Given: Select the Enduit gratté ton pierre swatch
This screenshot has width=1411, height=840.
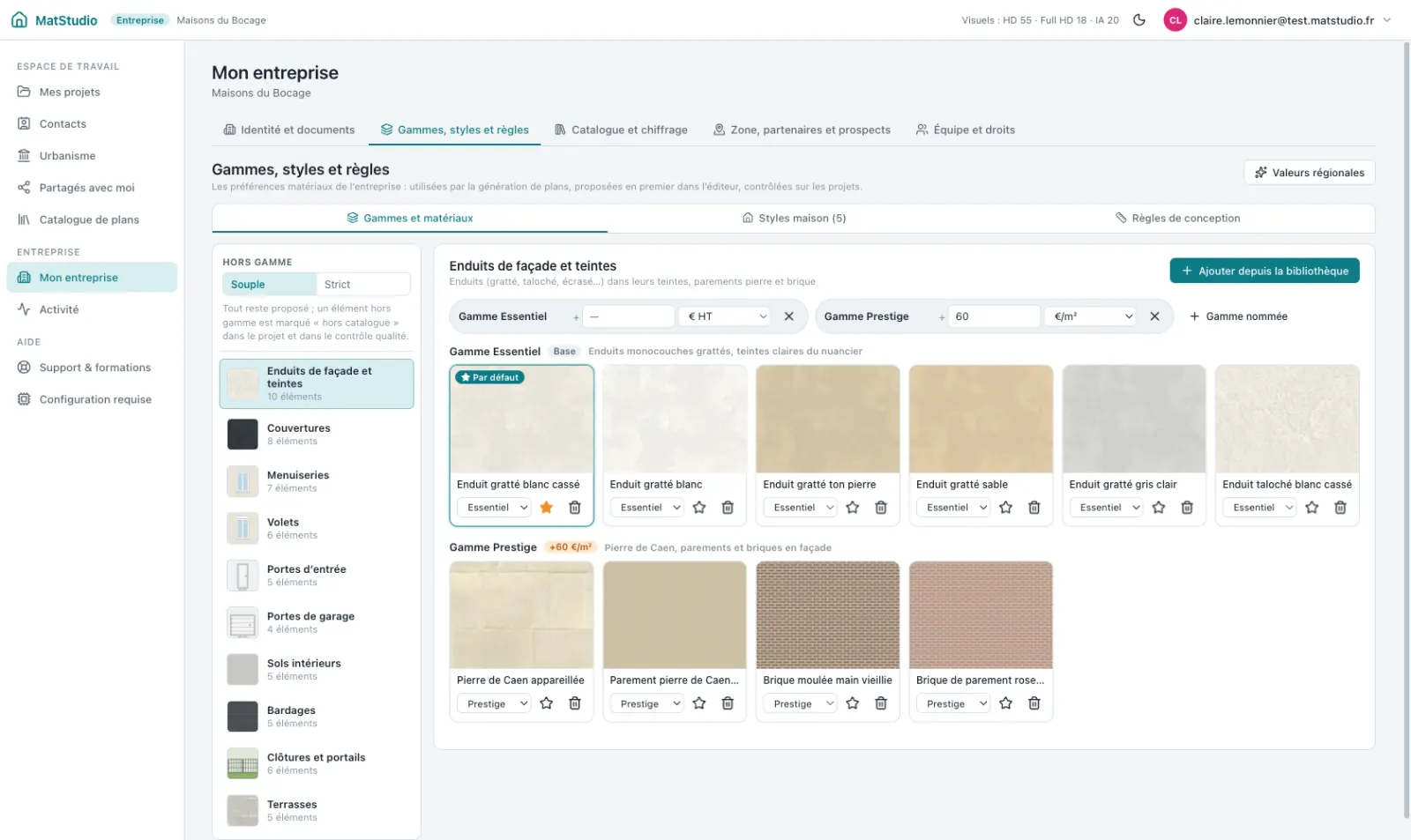Looking at the screenshot, I should [828, 420].
